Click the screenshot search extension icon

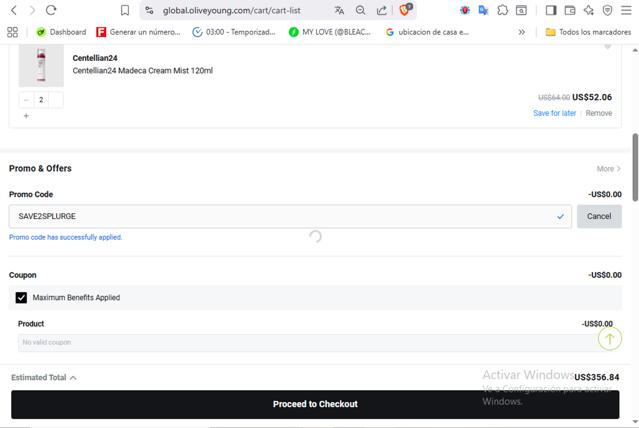pos(521,10)
